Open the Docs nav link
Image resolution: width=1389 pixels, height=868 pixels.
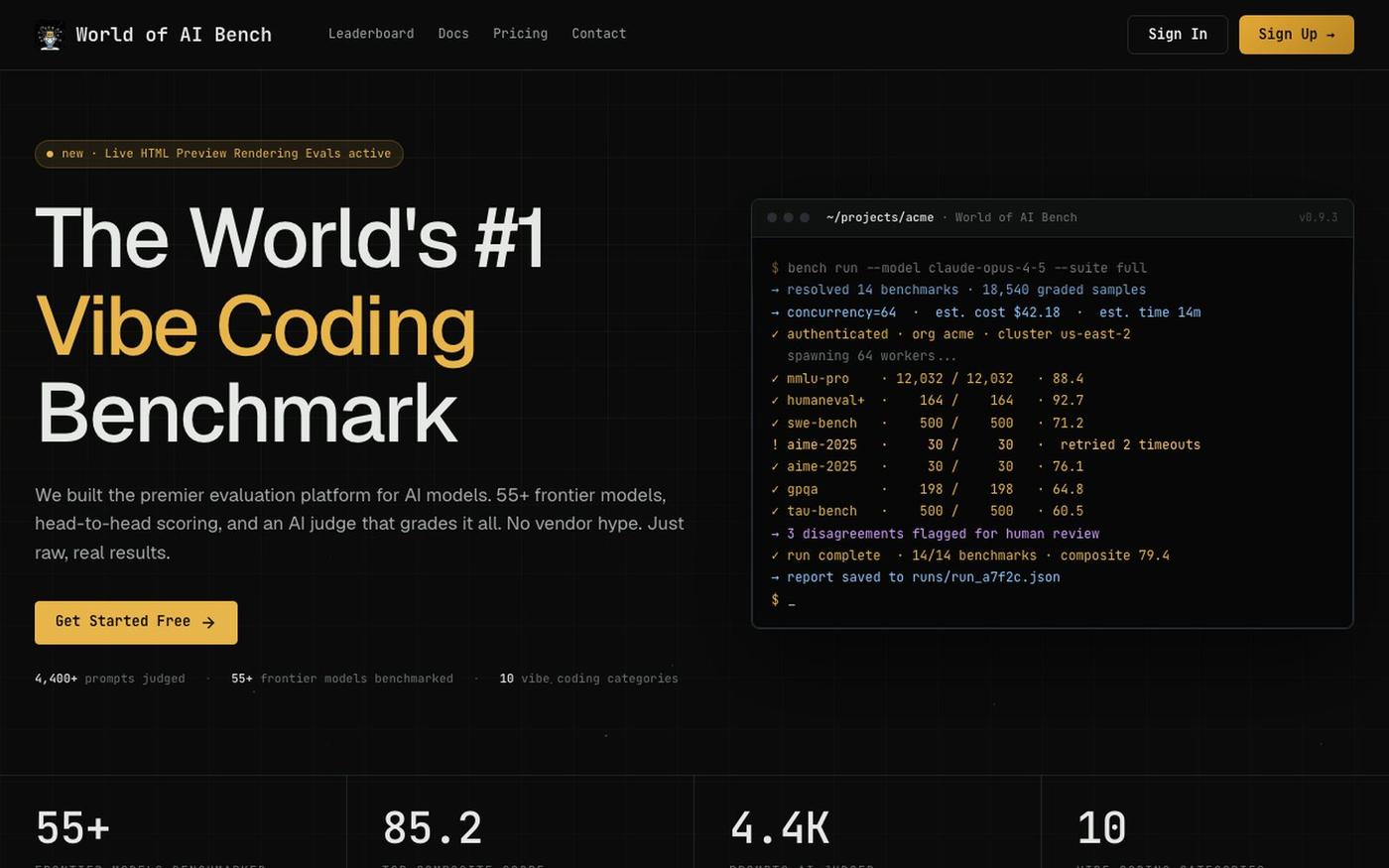(x=453, y=34)
